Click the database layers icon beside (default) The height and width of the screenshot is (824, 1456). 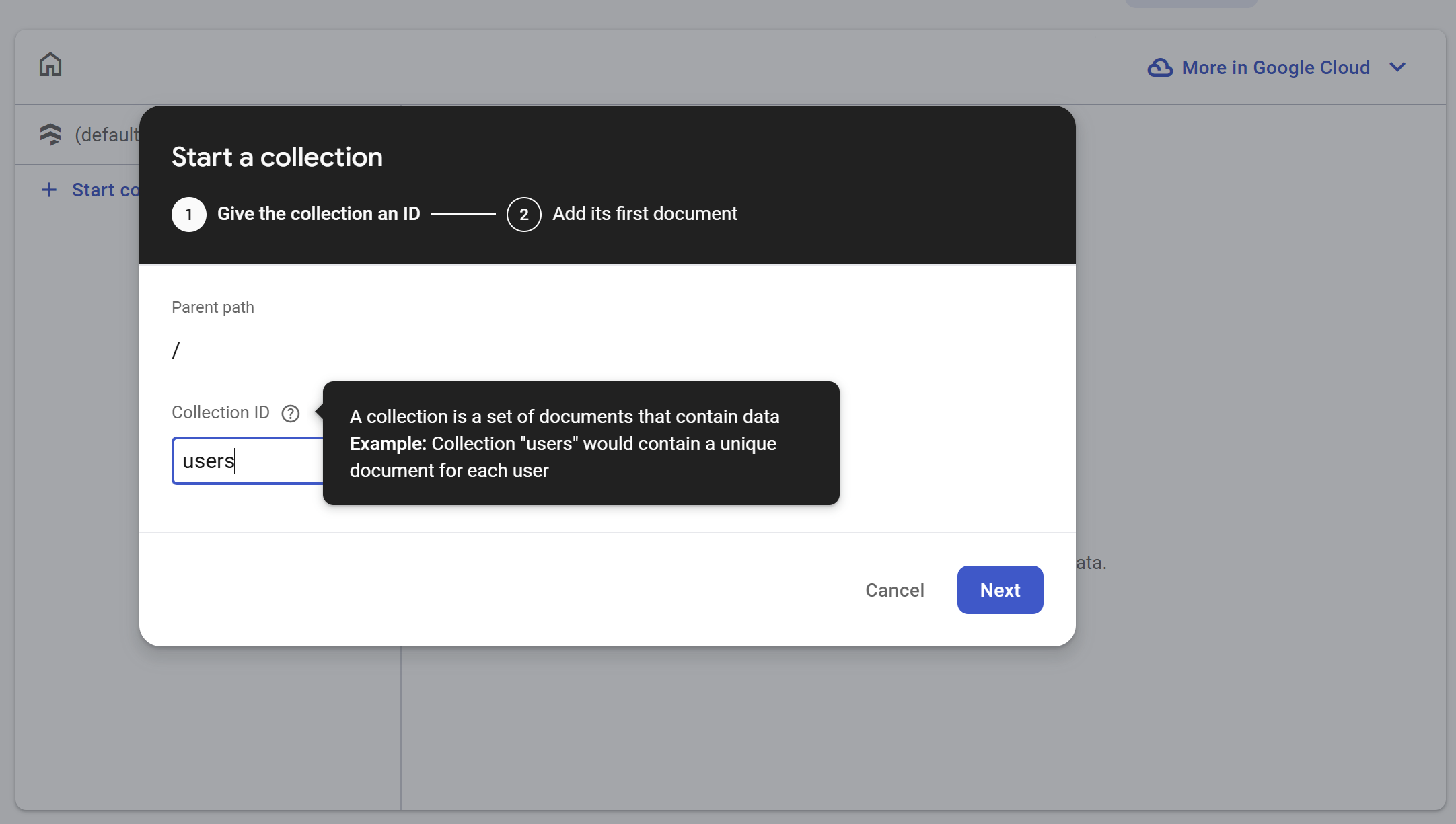(50, 135)
